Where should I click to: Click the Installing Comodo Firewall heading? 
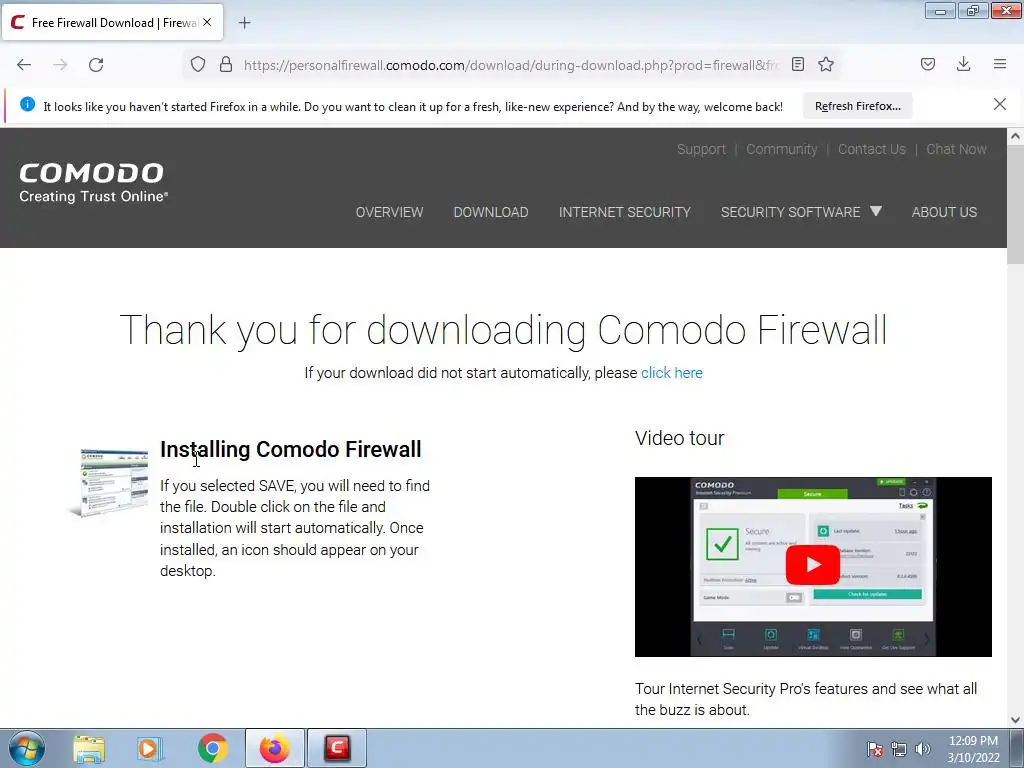291,449
